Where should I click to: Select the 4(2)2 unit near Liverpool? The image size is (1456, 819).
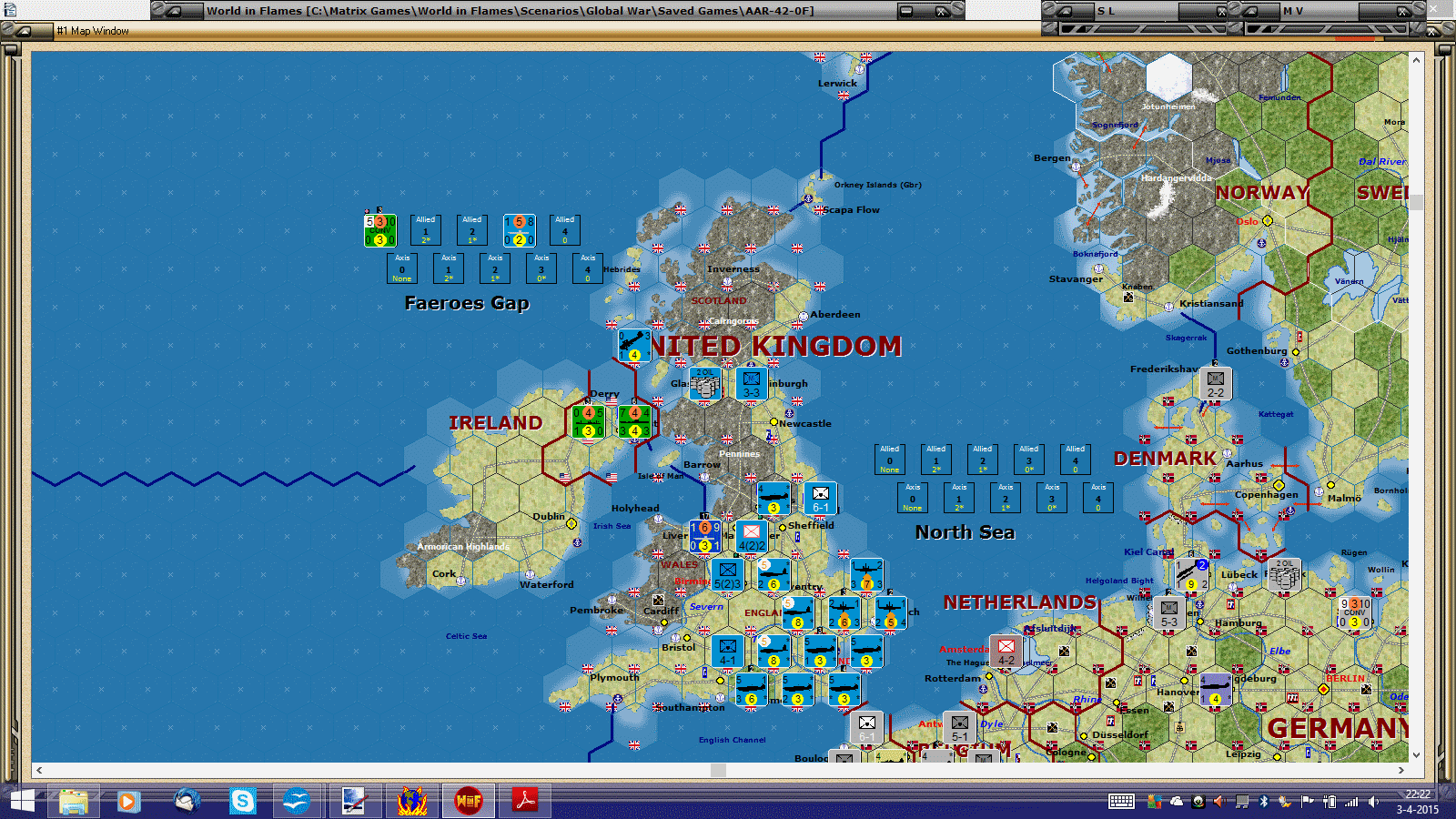(x=751, y=536)
